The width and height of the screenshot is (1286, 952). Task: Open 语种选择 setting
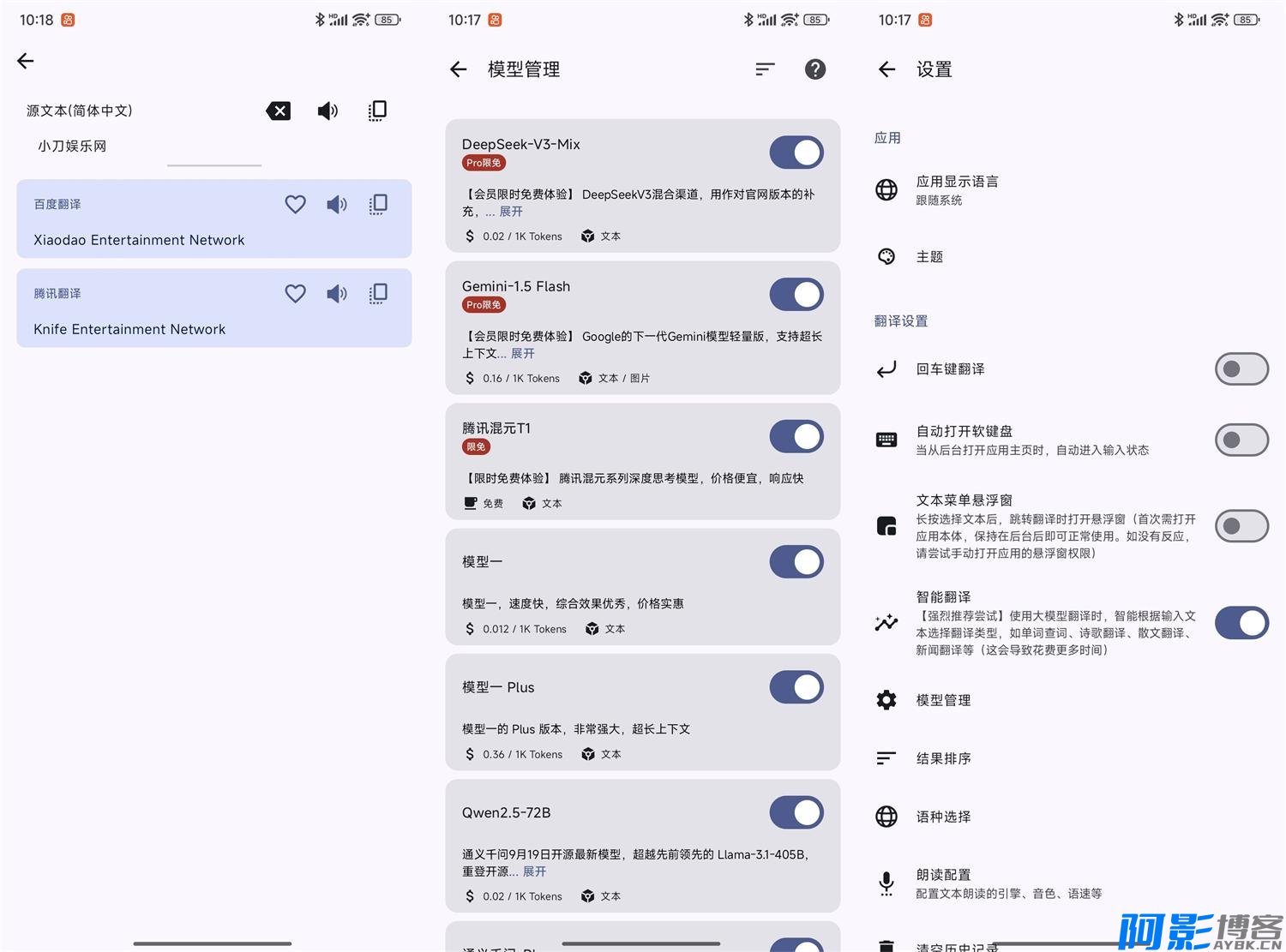coord(1071,817)
